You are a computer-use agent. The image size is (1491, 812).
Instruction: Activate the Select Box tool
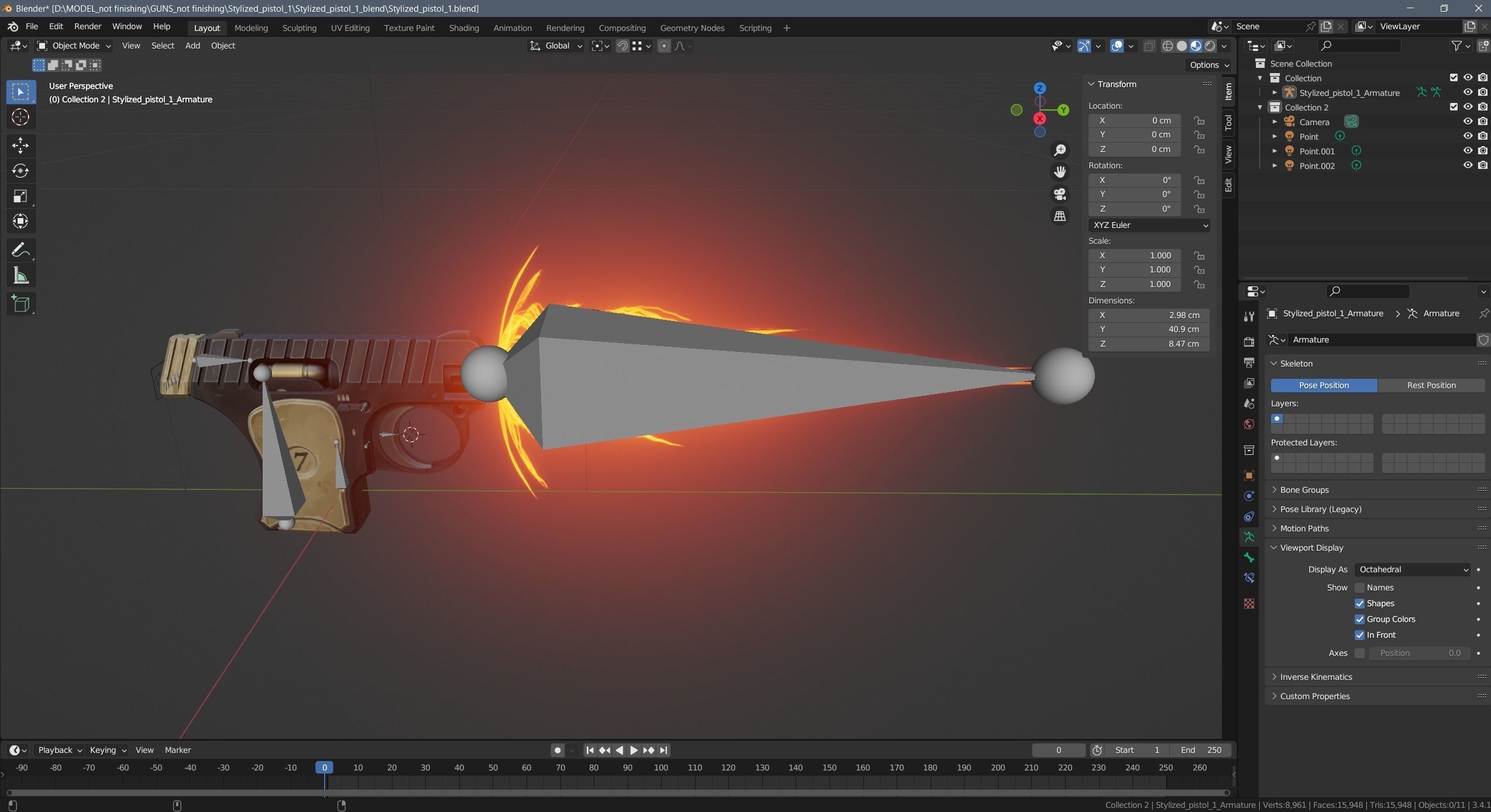pyautogui.click(x=20, y=92)
